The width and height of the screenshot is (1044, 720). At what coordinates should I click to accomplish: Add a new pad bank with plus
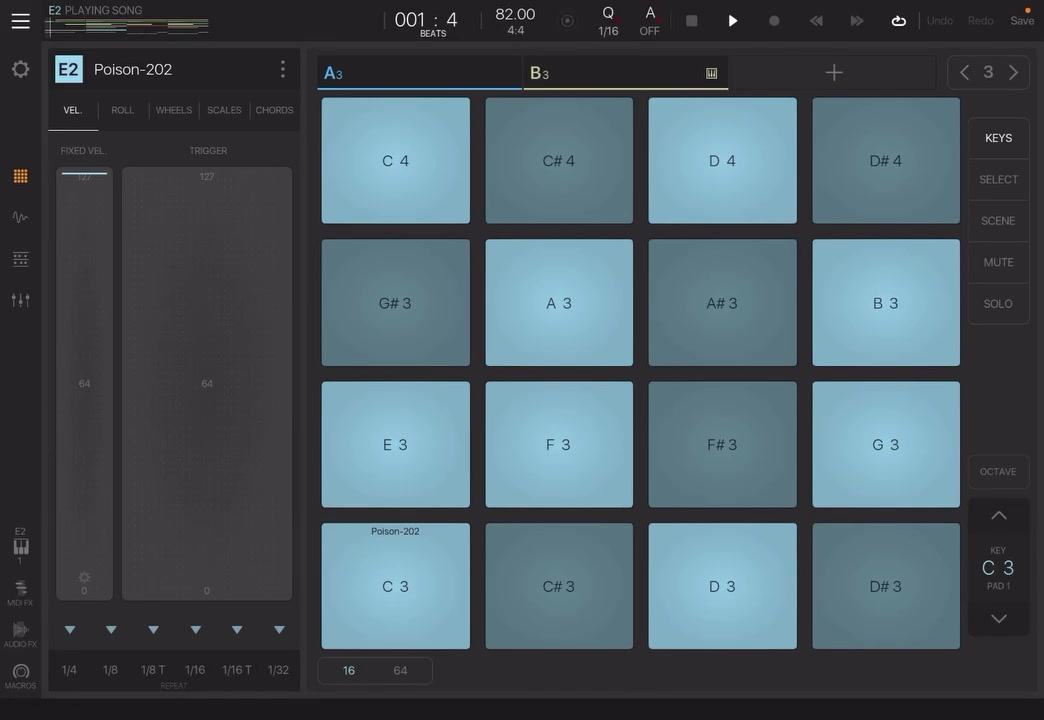834,73
